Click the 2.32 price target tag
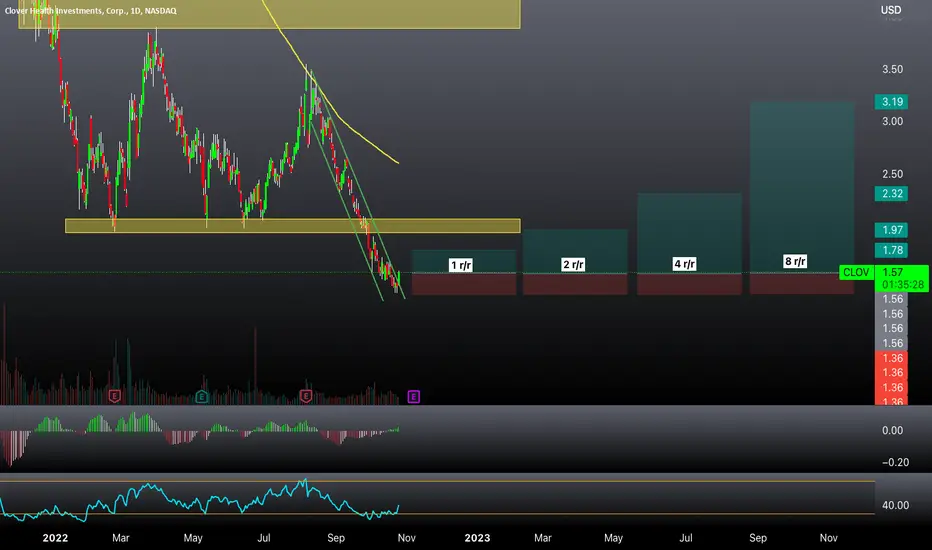 tap(891, 193)
